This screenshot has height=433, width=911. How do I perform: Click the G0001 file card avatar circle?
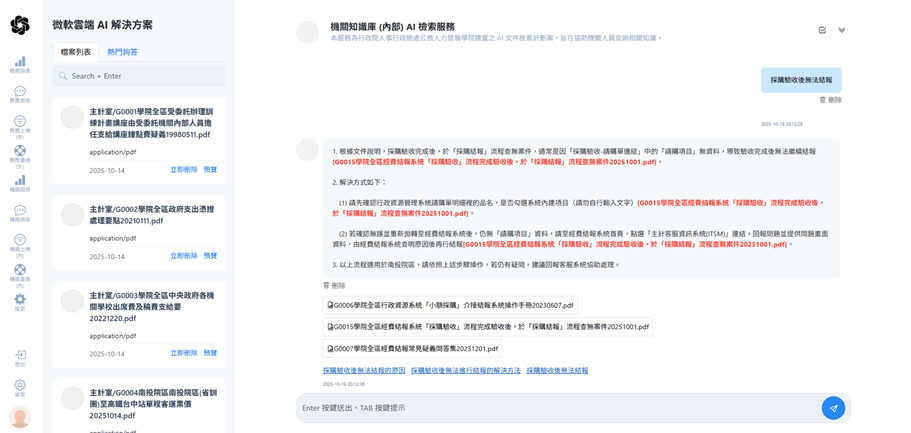(73, 117)
